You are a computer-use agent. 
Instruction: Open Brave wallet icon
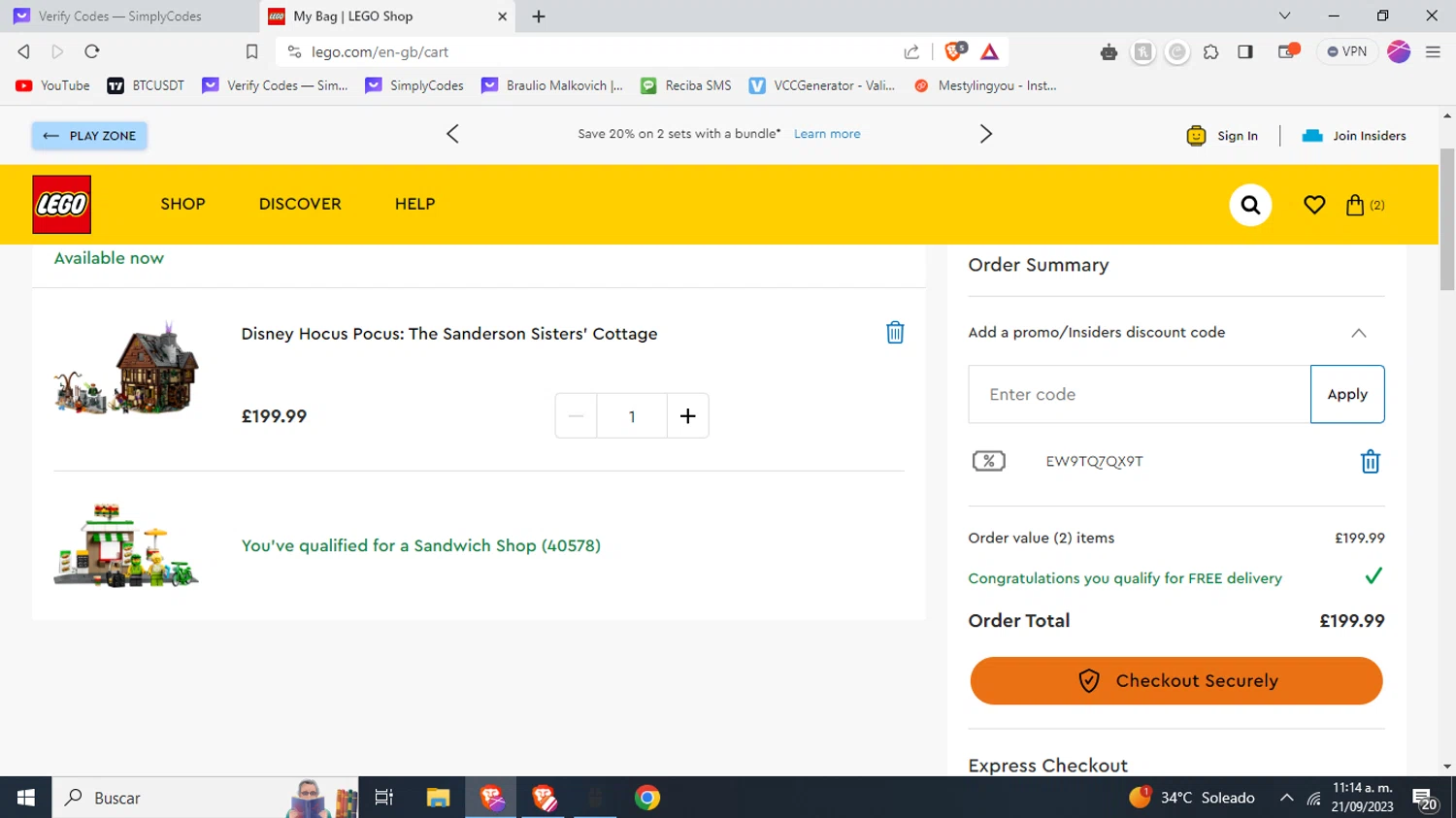1288,51
